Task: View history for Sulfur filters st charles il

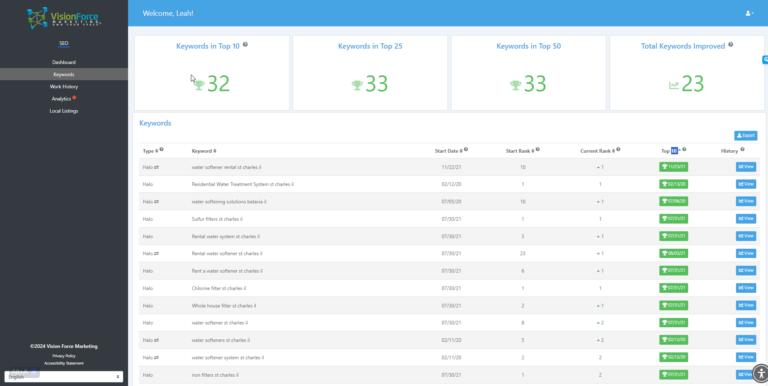Action: pyautogui.click(x=746, y=219)
